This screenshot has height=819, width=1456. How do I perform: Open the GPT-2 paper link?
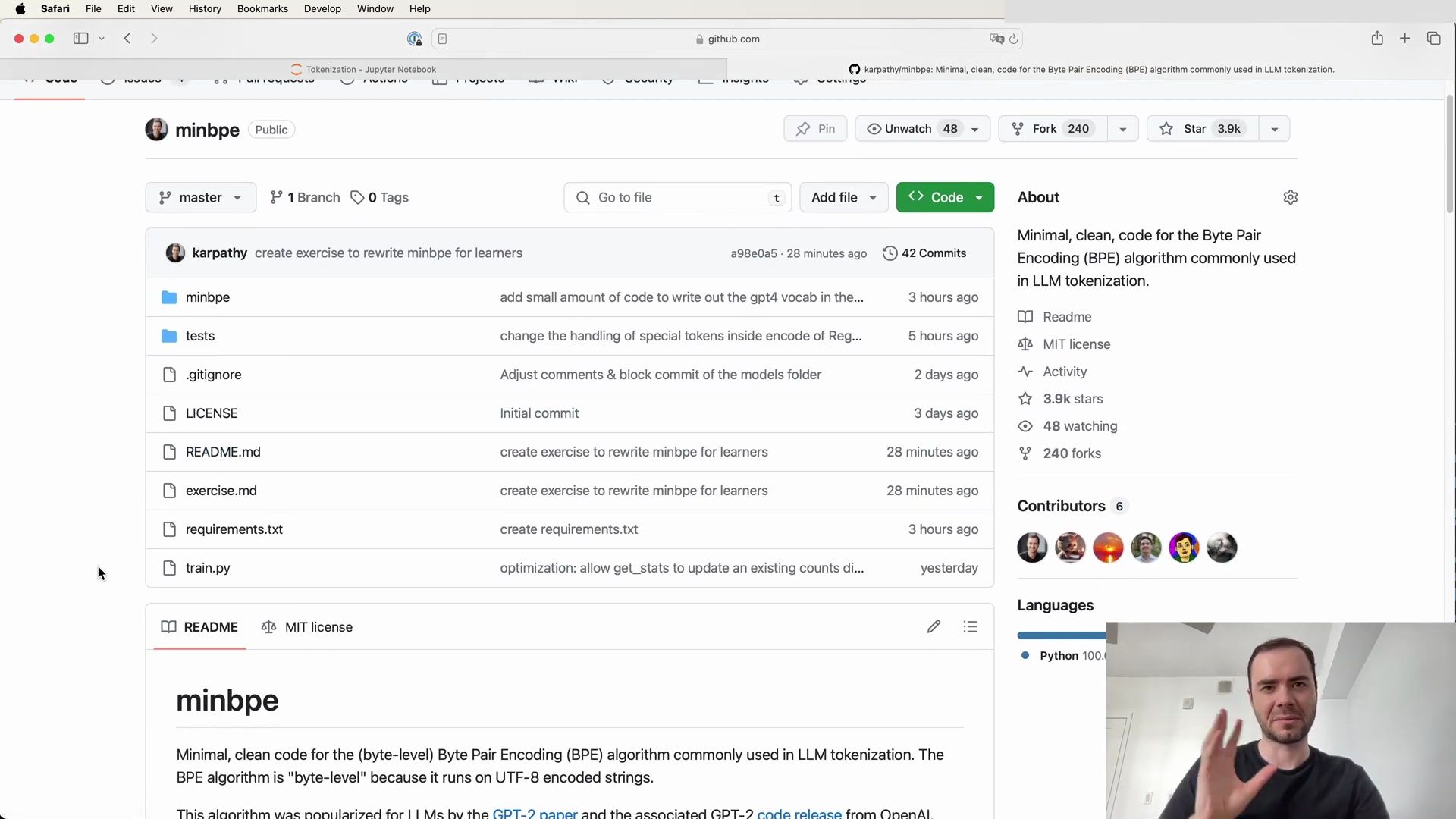tap(535, 813)
